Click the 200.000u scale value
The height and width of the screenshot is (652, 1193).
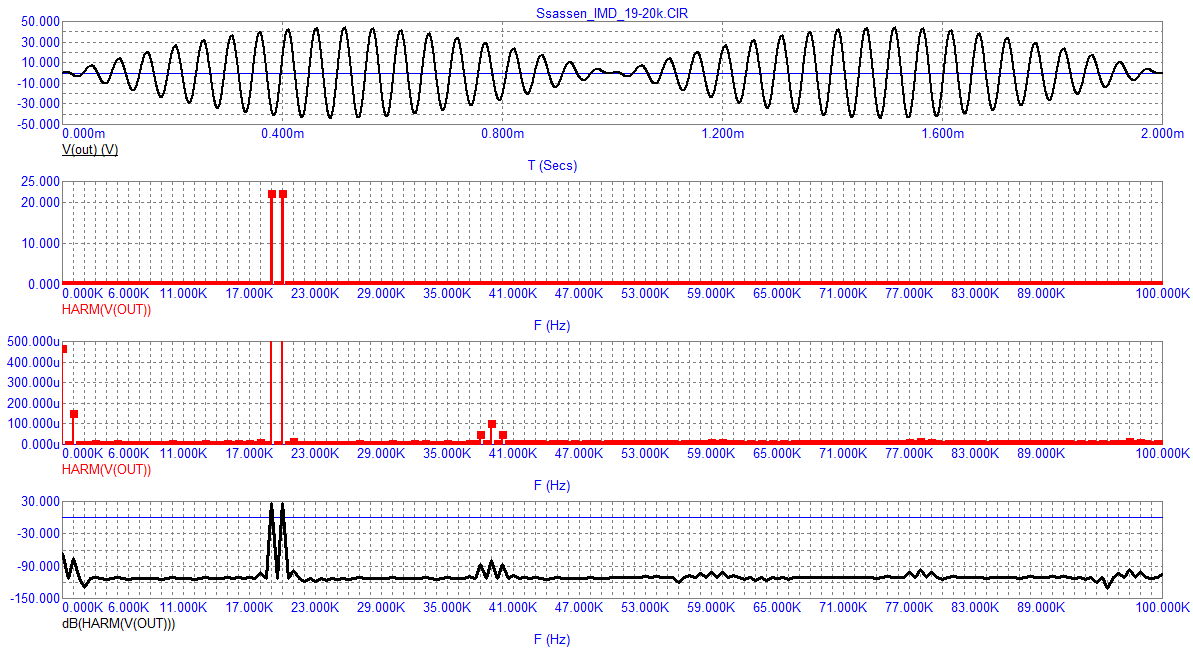(33, 404)
